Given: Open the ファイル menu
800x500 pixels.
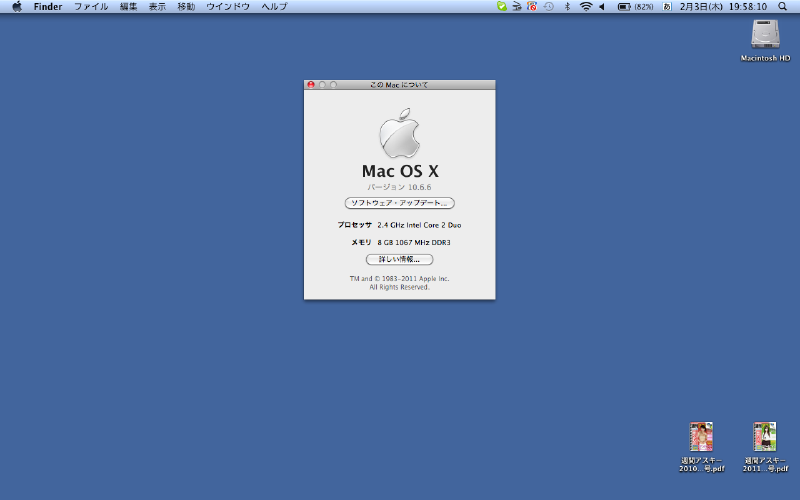Looking at the screenshot, I should click(91, 7).
